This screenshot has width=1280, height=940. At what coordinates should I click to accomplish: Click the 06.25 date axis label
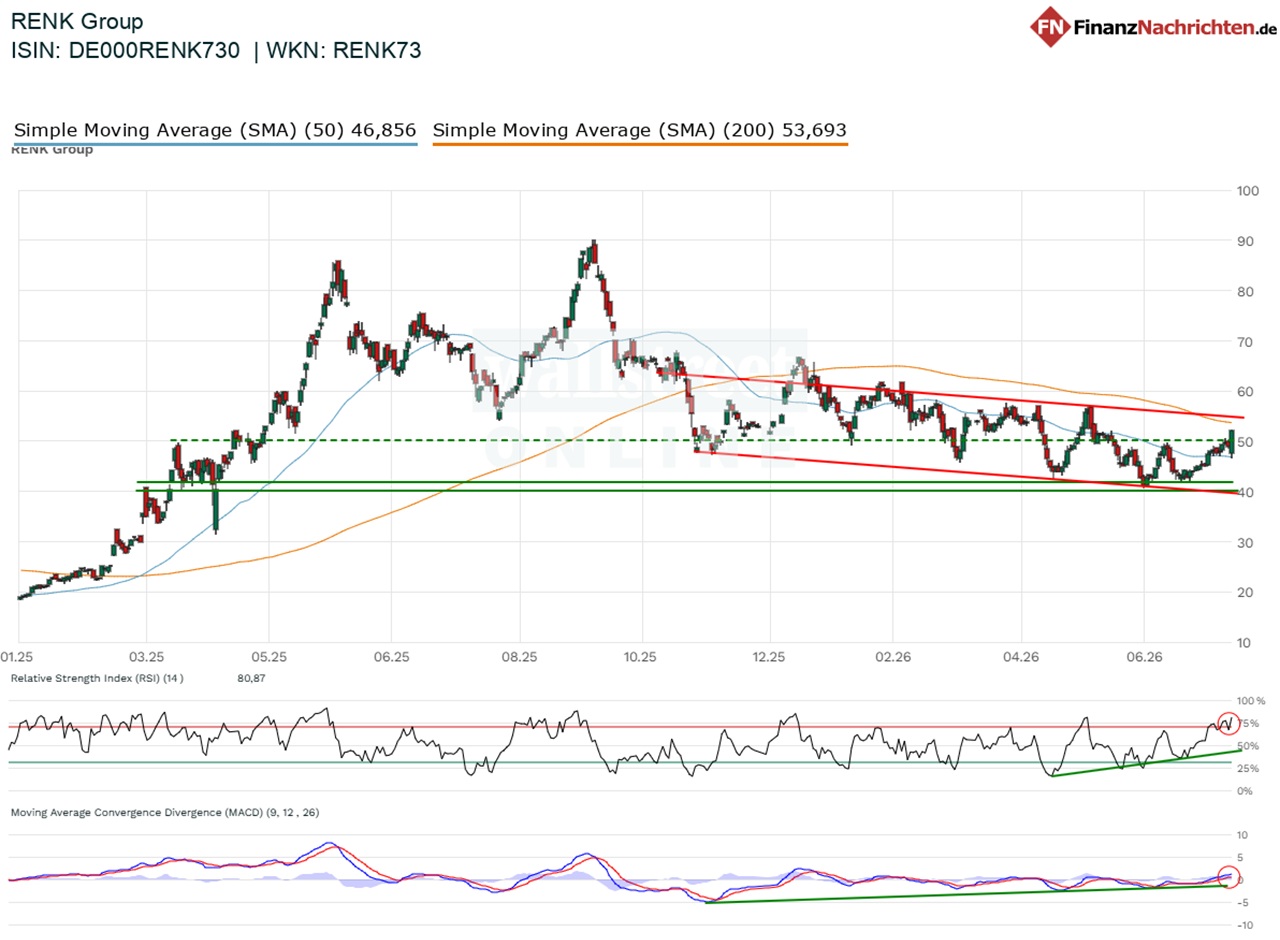tap(391, 657)
